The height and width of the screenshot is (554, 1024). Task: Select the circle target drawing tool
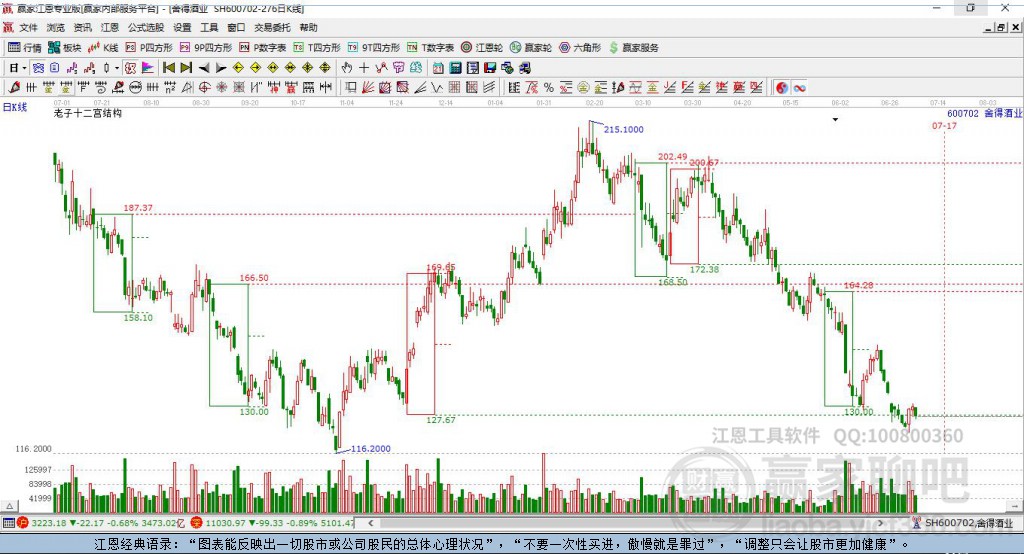204,87
